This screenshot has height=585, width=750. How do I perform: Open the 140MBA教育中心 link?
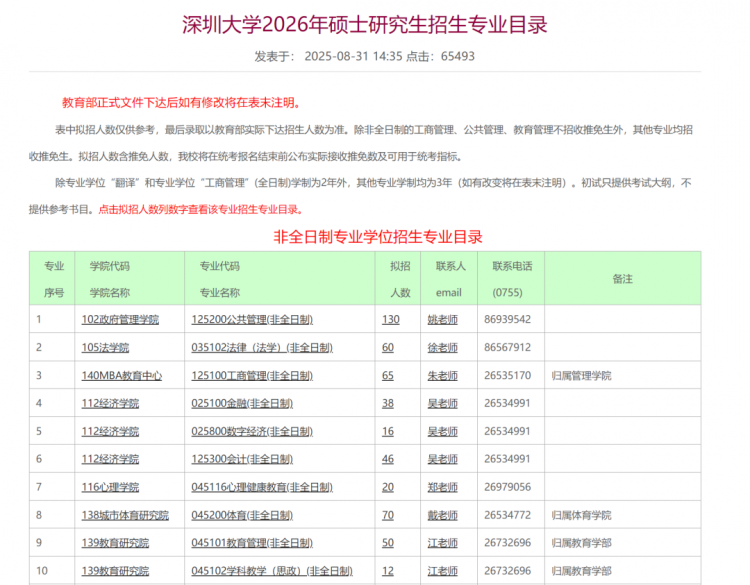tap(121, 376)
